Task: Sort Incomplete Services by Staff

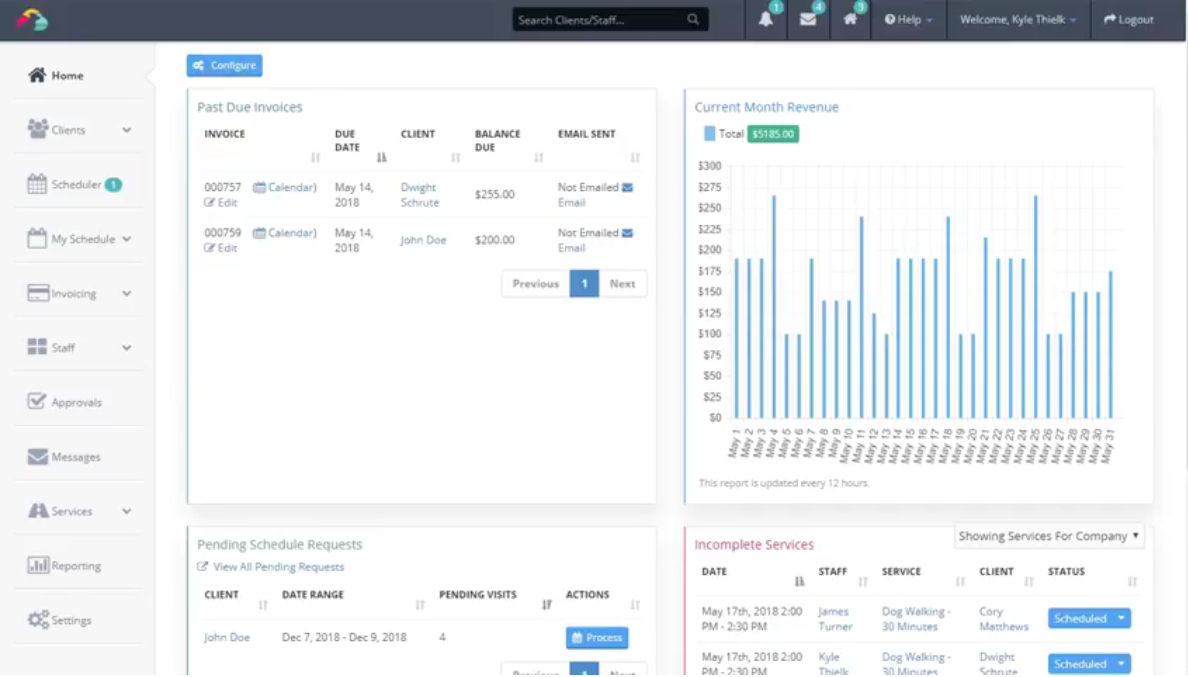Action: (863, 582)
